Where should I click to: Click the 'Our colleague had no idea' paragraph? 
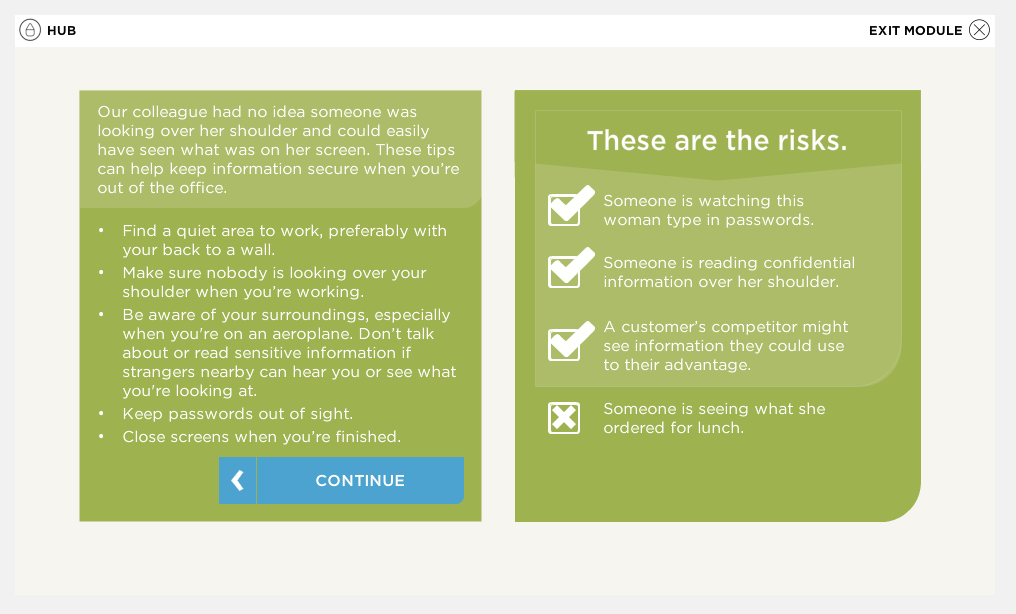tap(278, 149)
